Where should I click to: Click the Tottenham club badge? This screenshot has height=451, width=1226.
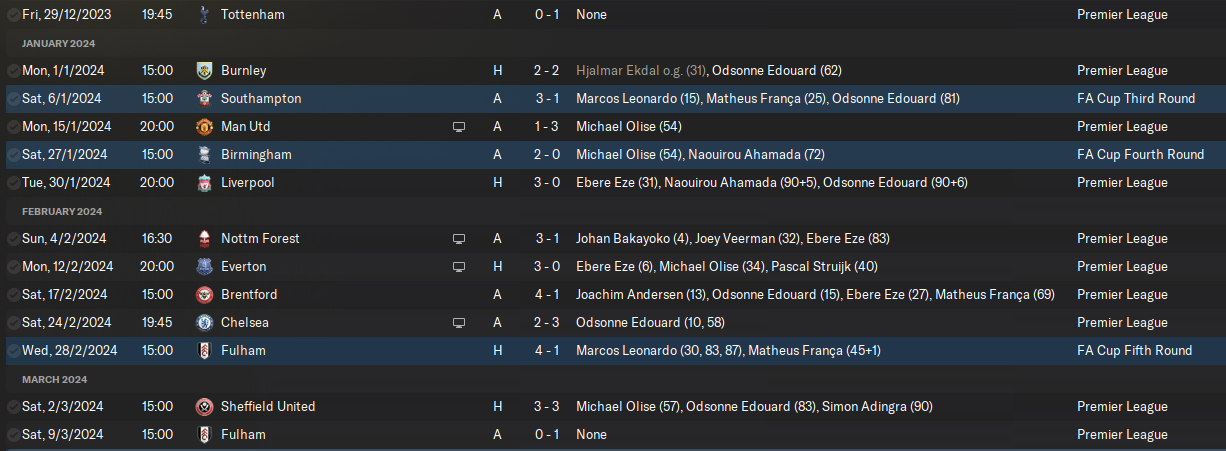(x=204, y=15)
